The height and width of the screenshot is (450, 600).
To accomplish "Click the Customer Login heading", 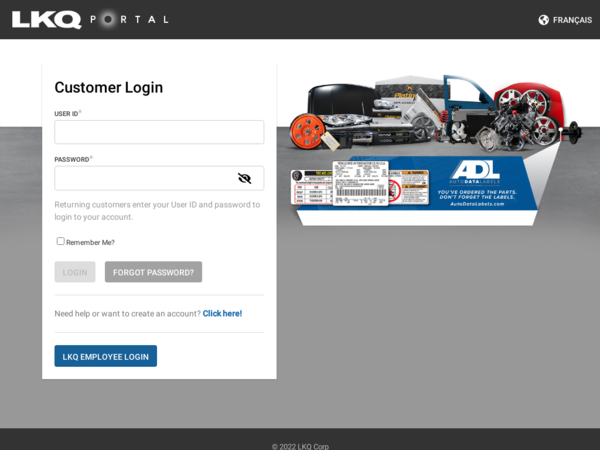I will coord(109,87).
